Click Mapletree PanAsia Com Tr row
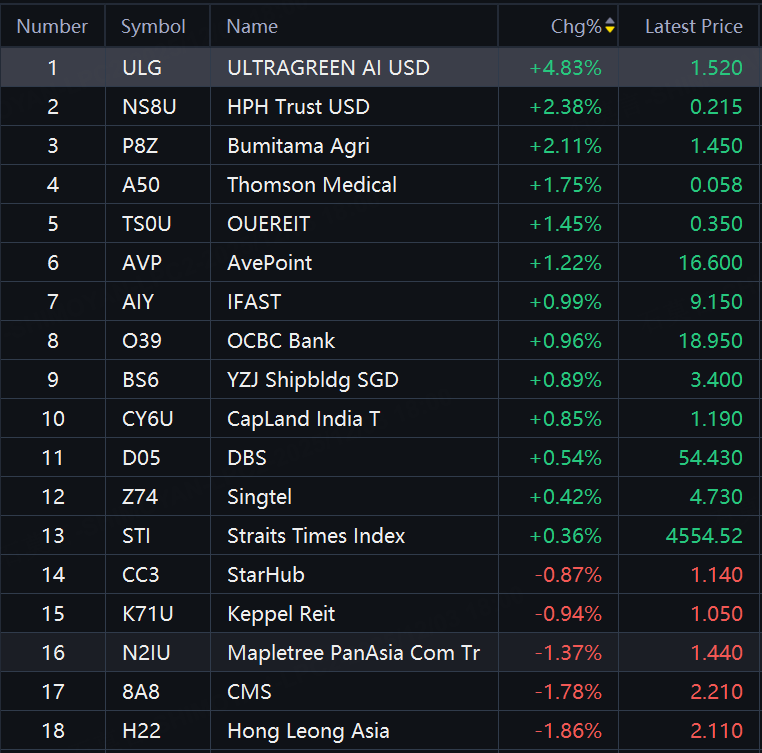Image resolution: width=762 pixels, height=753 pixels. [x=353, y=653]
